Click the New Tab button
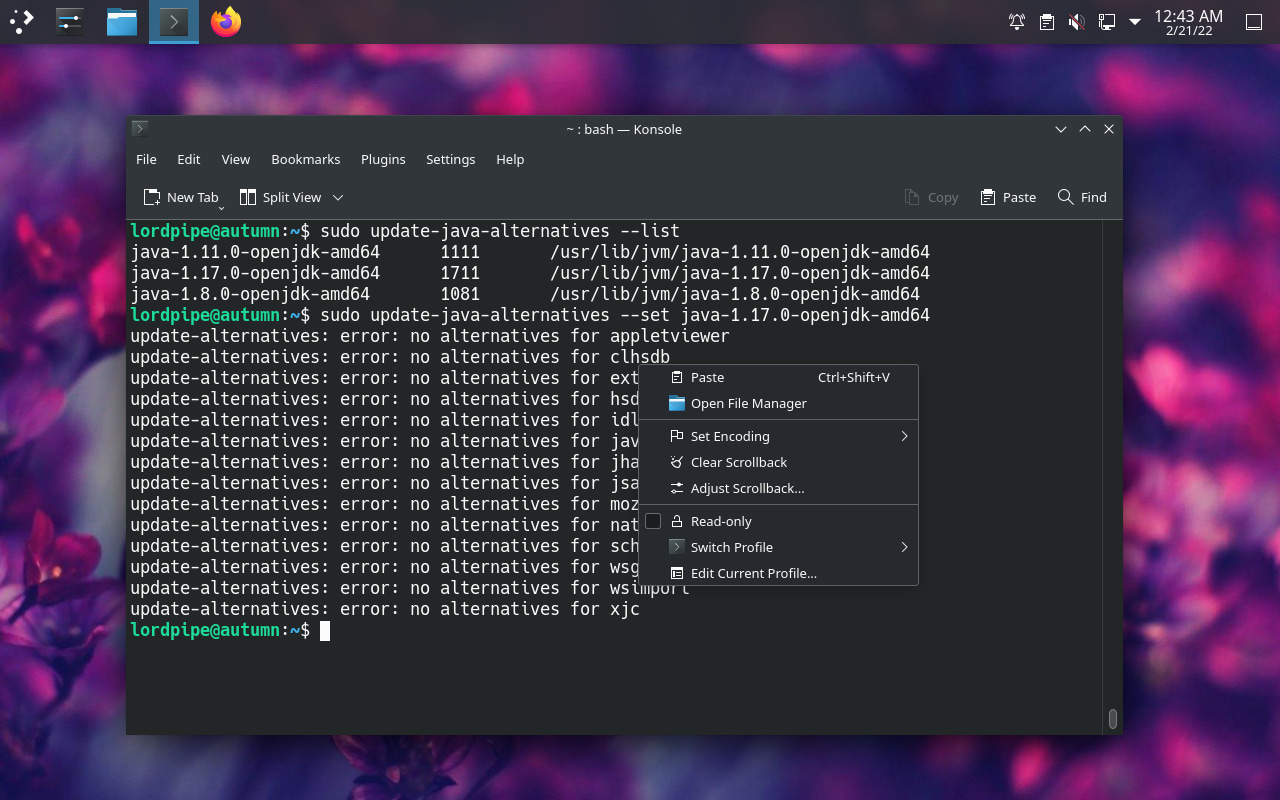1280x800 pixels. point(182,197)
